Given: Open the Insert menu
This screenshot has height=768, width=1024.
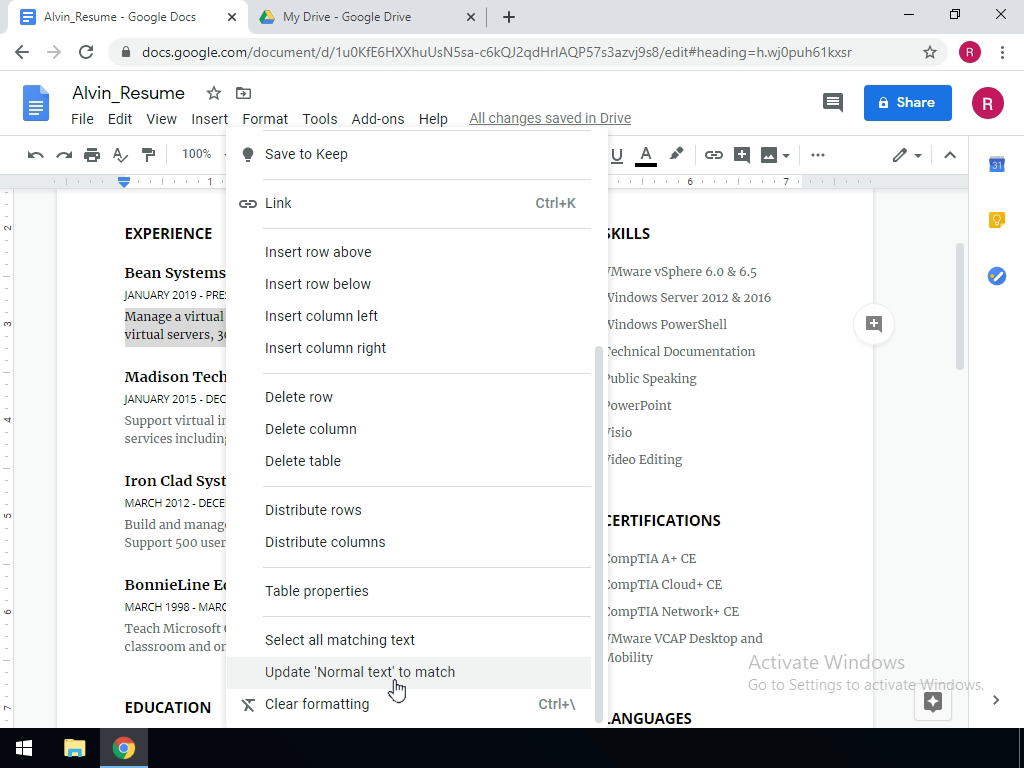Looking at the screenshot, I should click(209, 119).
